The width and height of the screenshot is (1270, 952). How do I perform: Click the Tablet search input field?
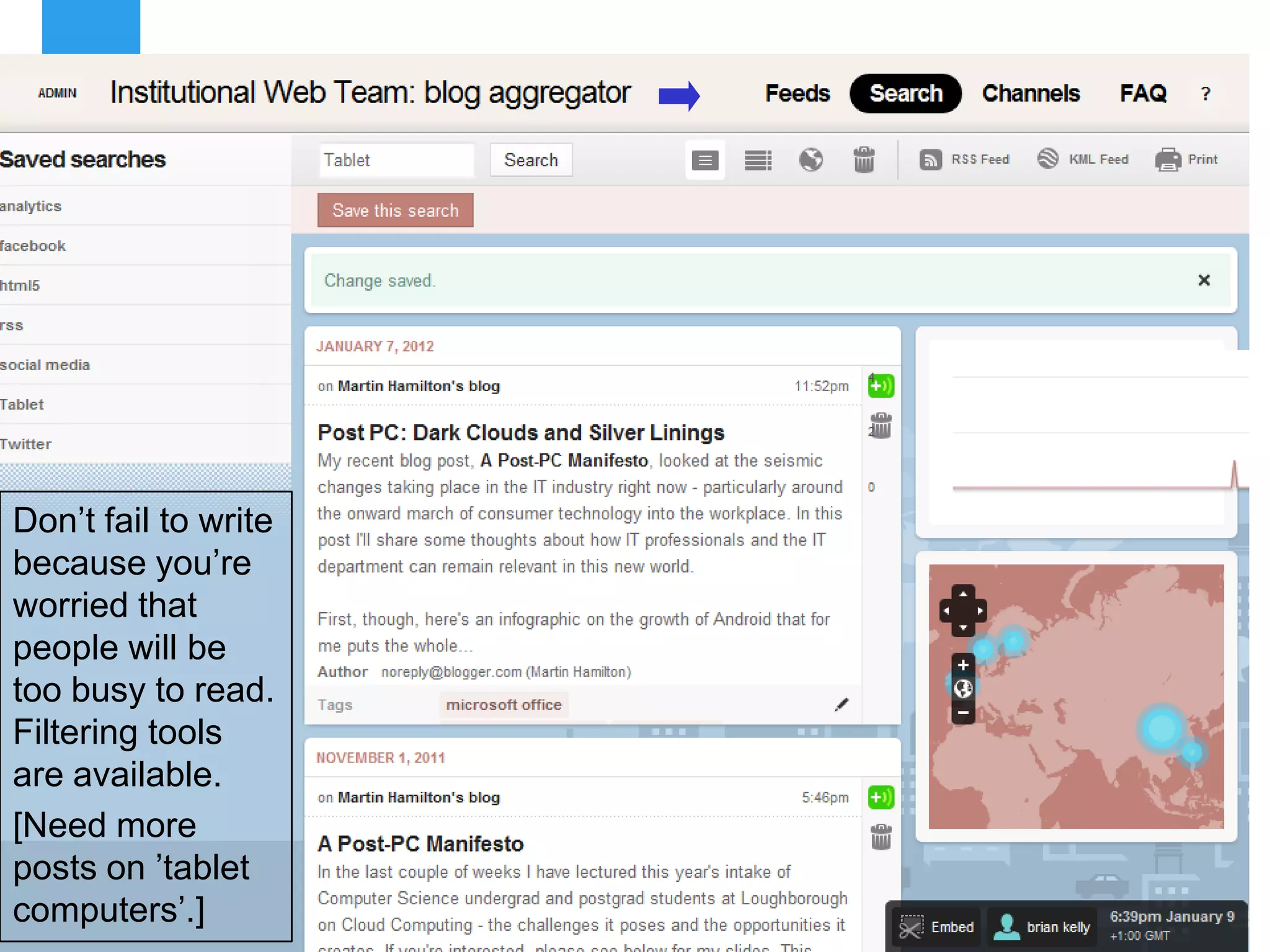pos(396,161)
